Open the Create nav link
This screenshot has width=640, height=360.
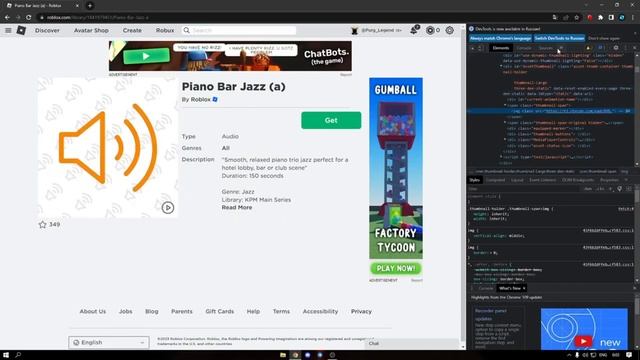(x=132, y=30)
